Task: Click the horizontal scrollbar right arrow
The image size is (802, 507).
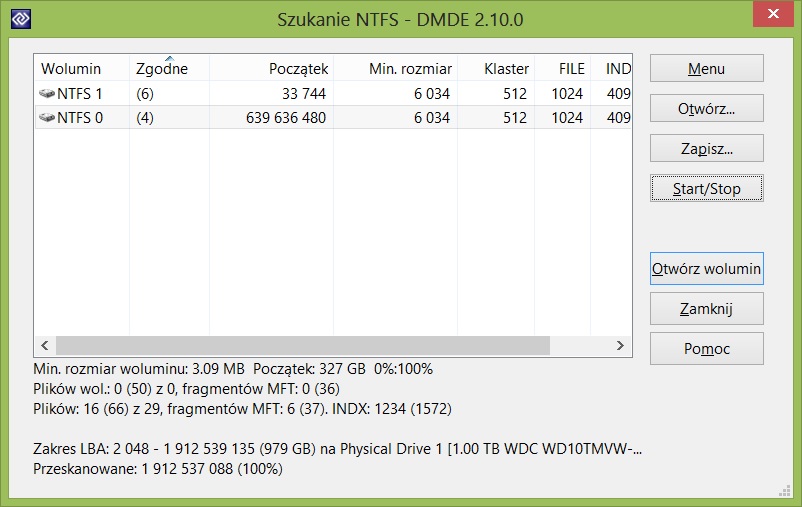Action: click(620, 345)
